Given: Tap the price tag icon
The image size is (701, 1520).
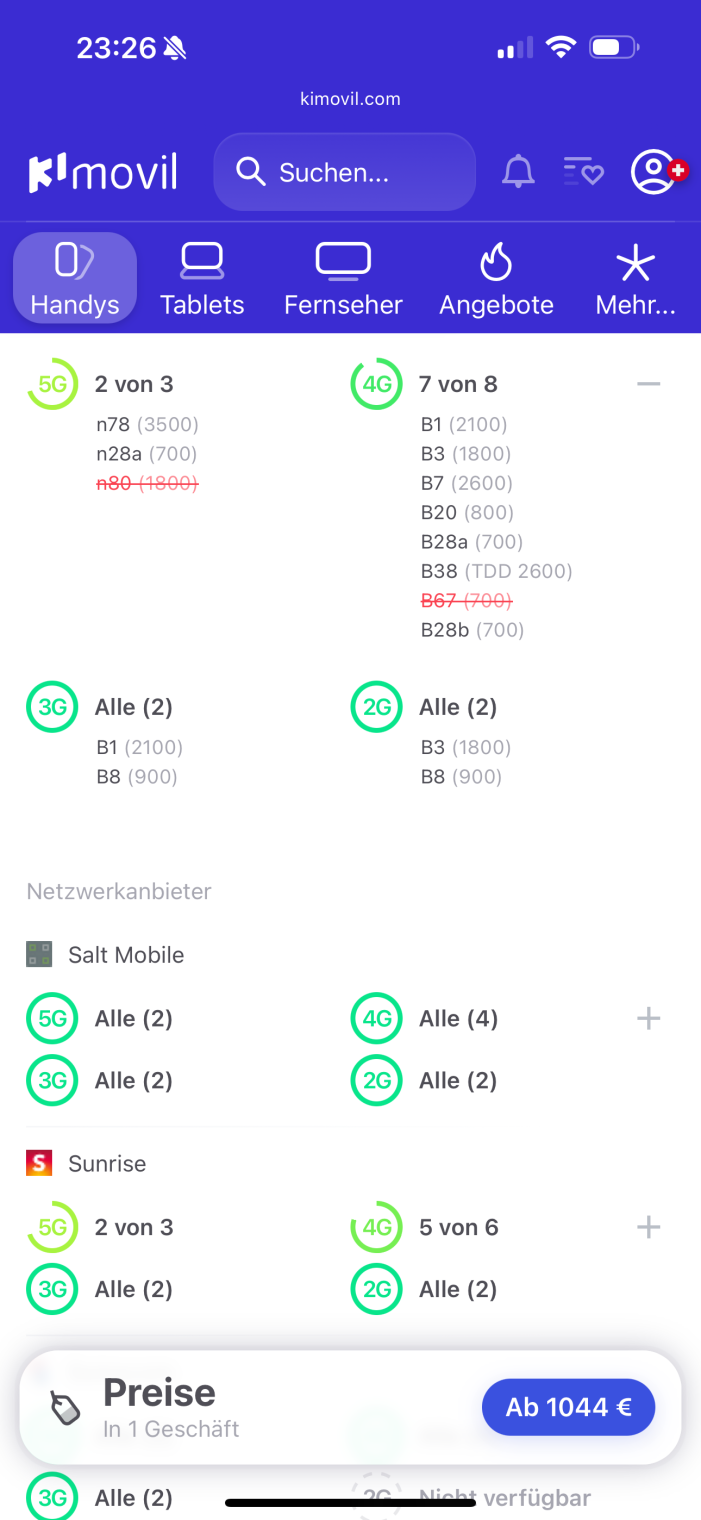Looking at the screenshot, I should [66, 1408].
